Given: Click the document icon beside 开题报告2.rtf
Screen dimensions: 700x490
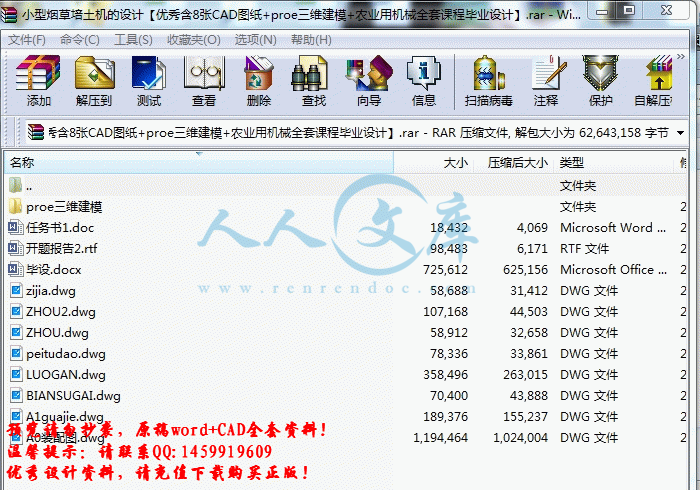Looking at the screenshot, I should (16, 249).
